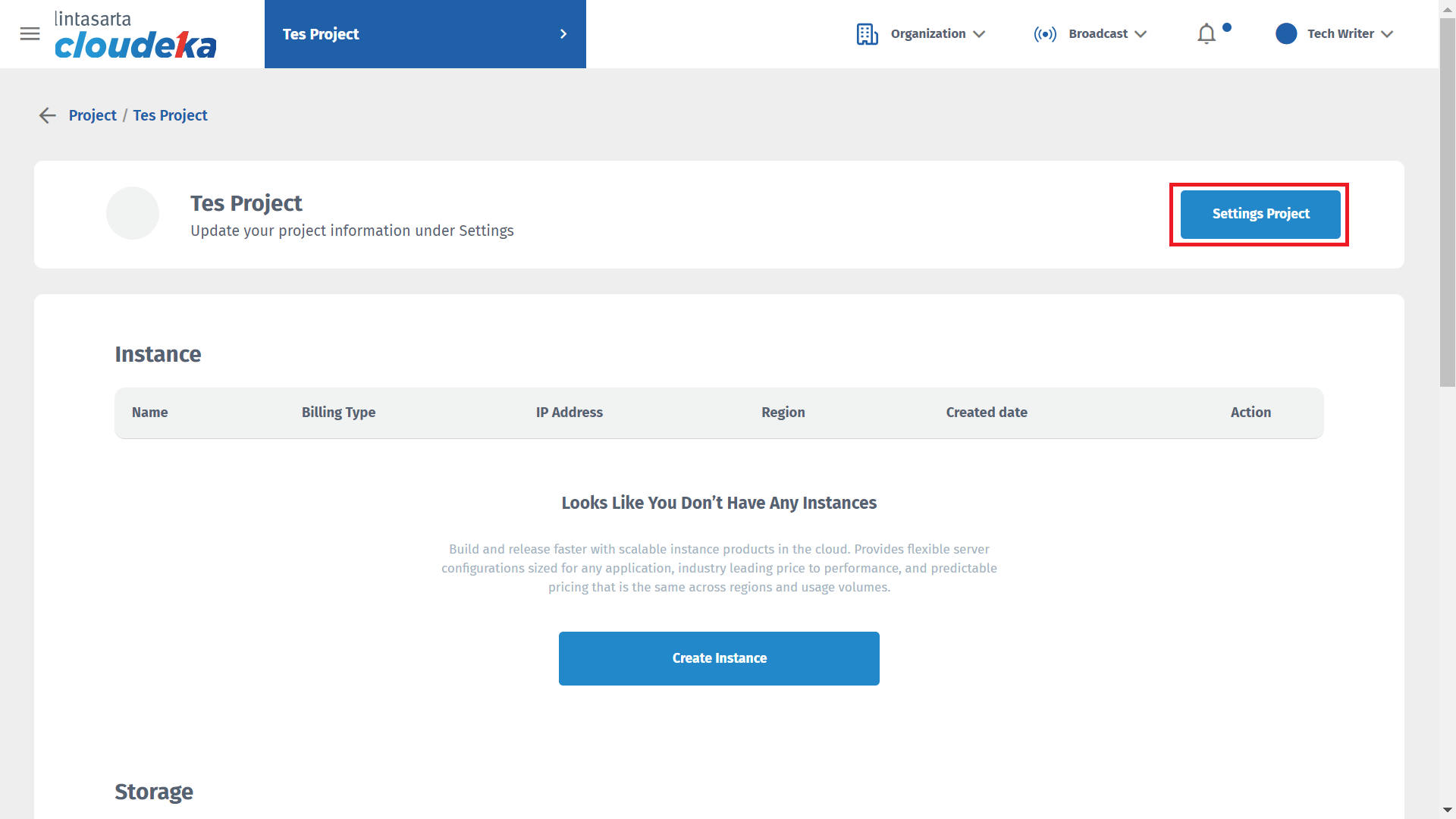This screenshot has width=1456, height=819.
Task: Click the back arrow icon
Action: coord(47,115)
